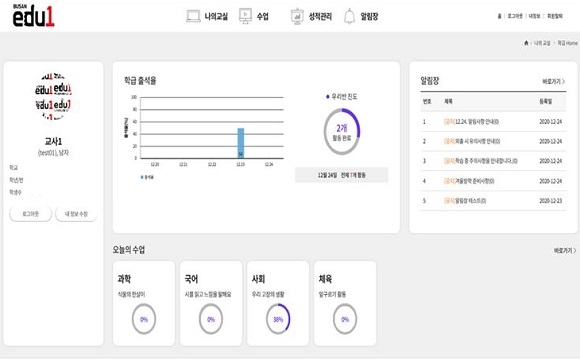Image resolution: width=580 pixels, height=360 pixels.
Task: Click the 알림장 bell icon
Action: coord(349,16)
